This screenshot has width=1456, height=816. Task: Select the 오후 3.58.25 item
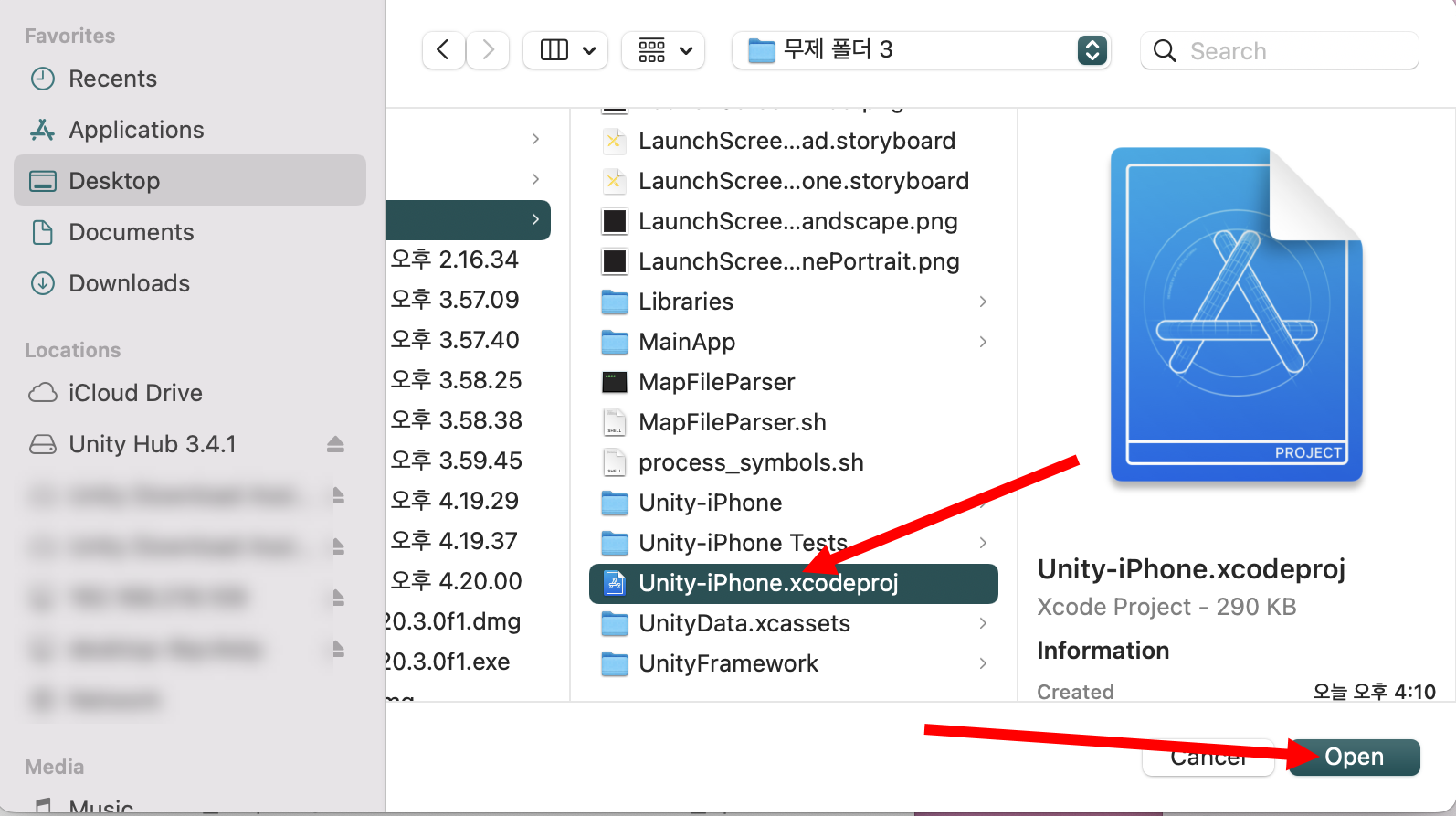pyautogui.click(x=456, y=380)
